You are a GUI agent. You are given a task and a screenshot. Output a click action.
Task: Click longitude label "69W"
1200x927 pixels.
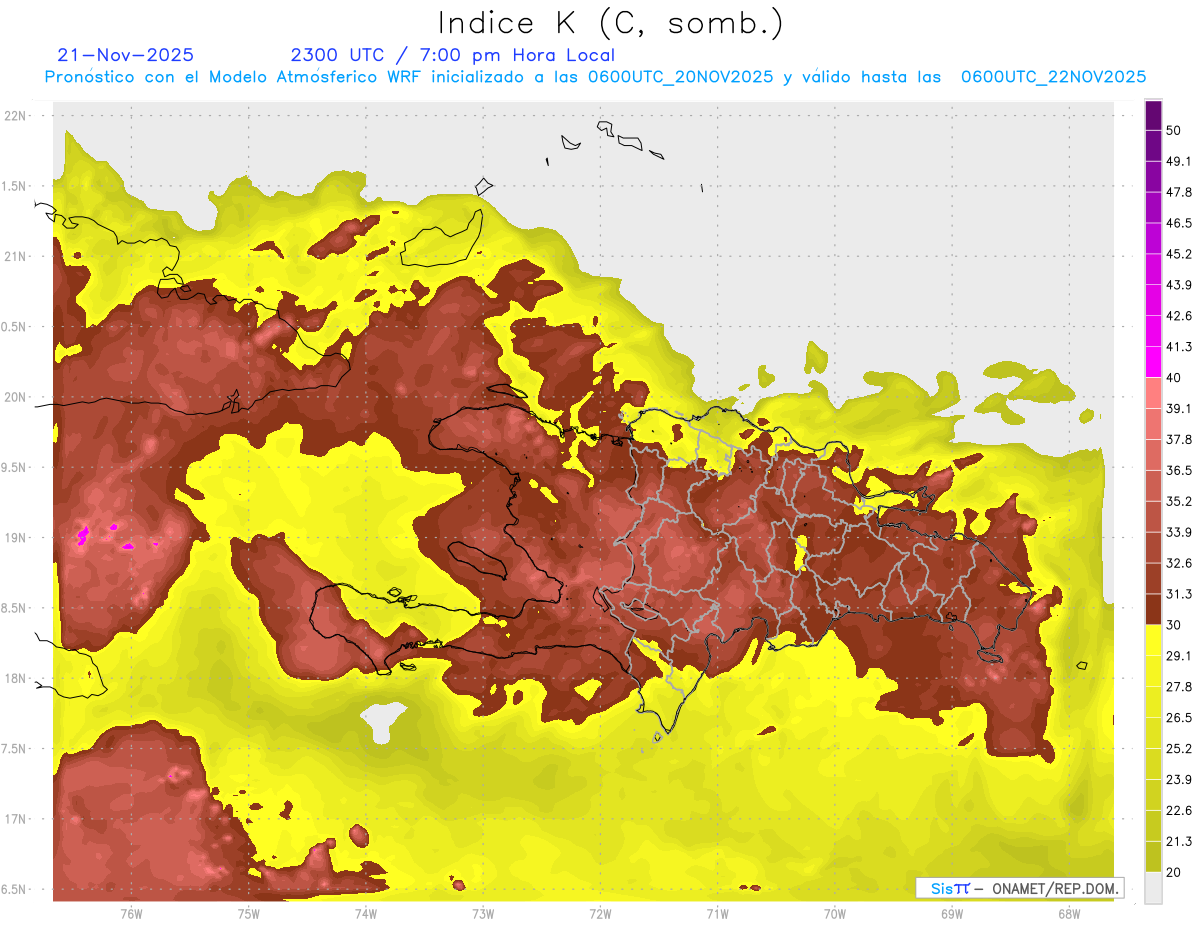coord(952,913)
